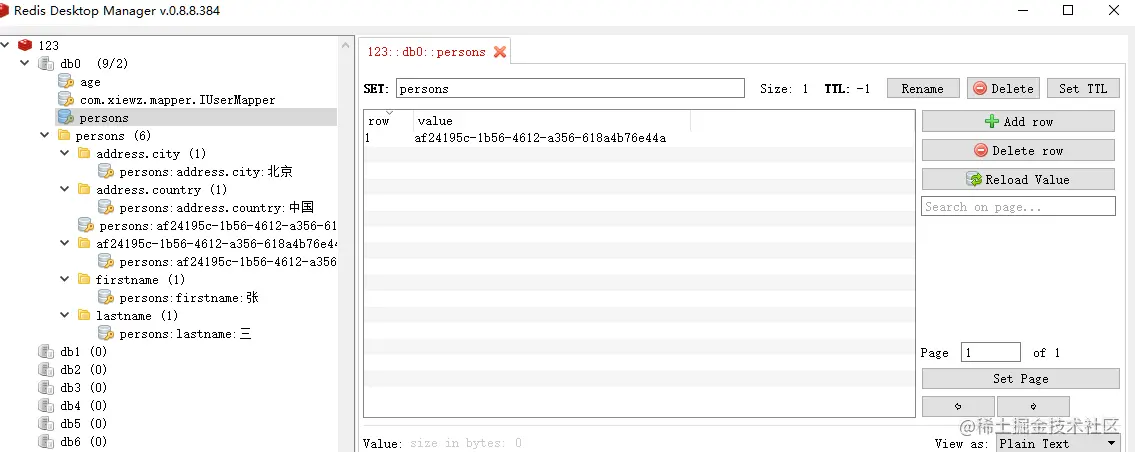Click the Delete row button
The height and width of the screenshot is (452, 1135).
coord(1018,151)
